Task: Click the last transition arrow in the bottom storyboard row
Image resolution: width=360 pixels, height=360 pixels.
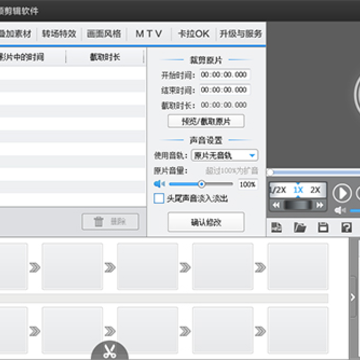Action: tap(261, 331)
